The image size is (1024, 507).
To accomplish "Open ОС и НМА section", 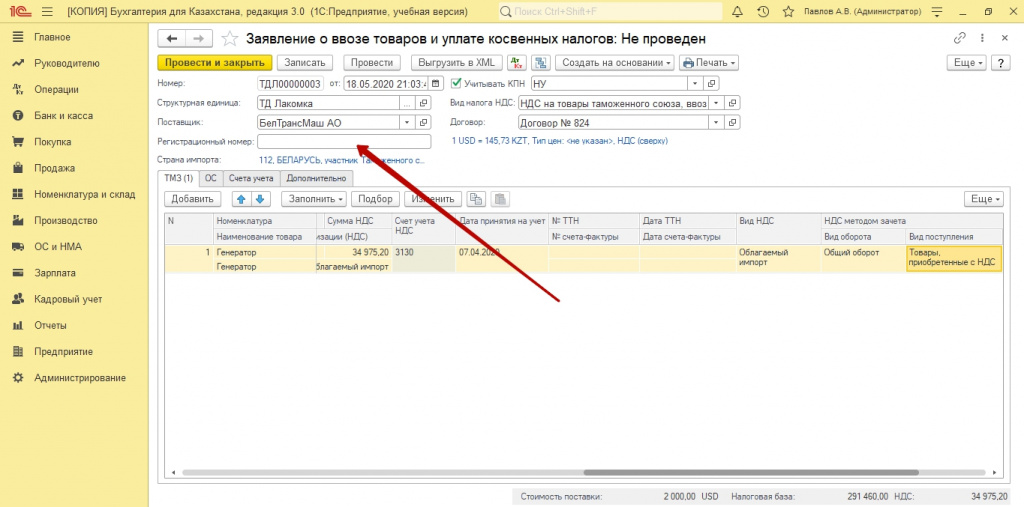I will (x=57, y=246).
